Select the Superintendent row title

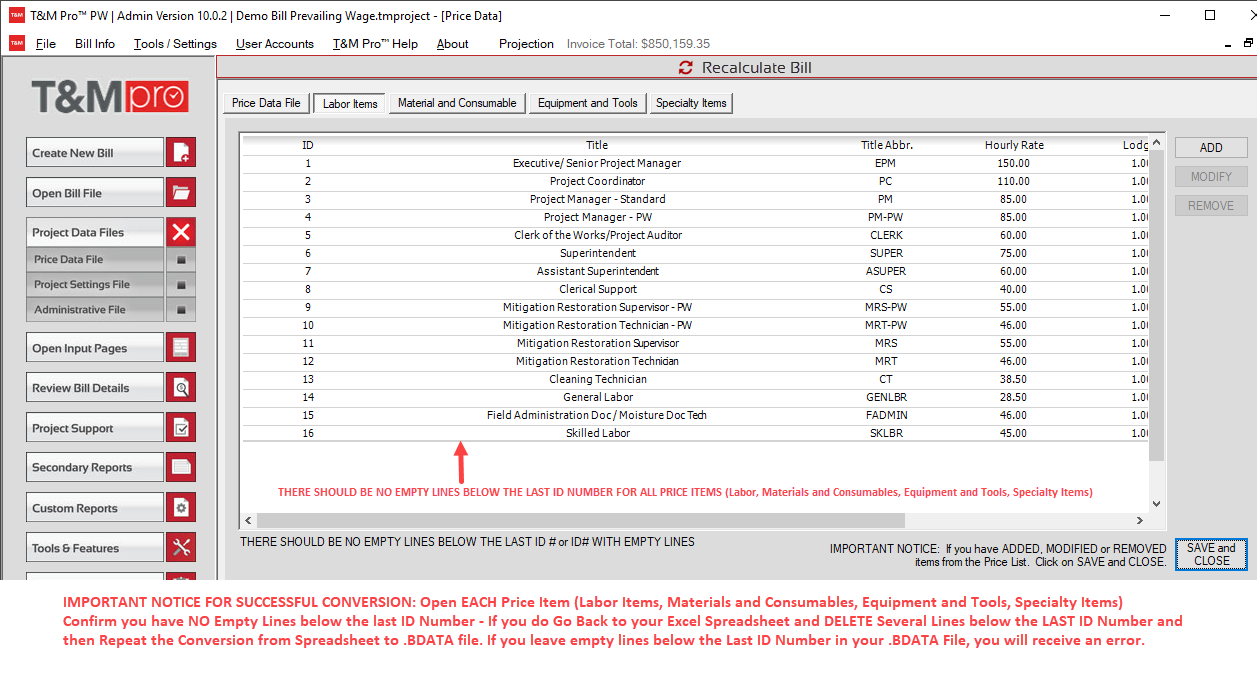pos(597,253)
